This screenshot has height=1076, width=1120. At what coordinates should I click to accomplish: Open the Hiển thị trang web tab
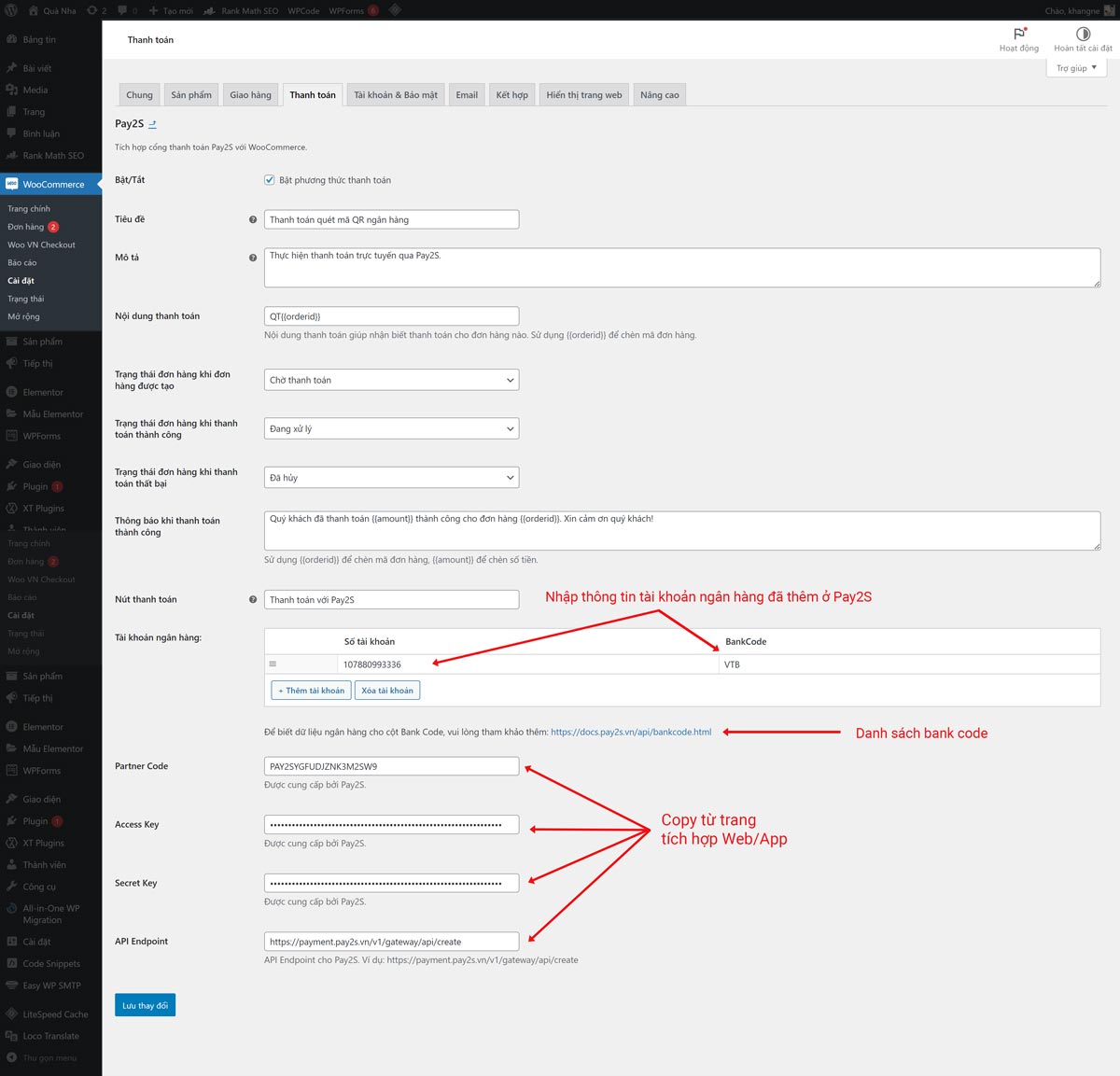click(584, 95)
